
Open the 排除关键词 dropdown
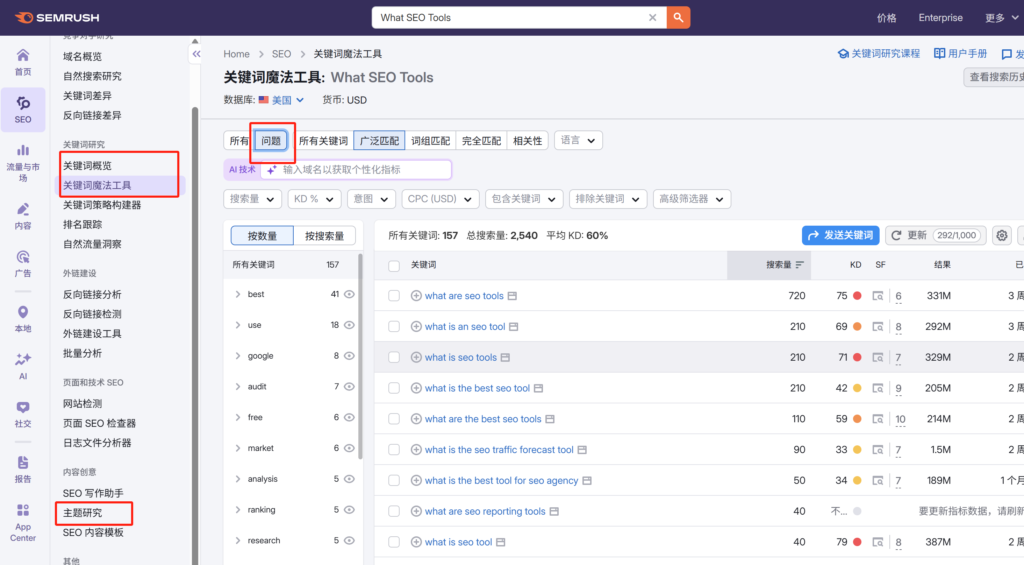click(608, 199)
